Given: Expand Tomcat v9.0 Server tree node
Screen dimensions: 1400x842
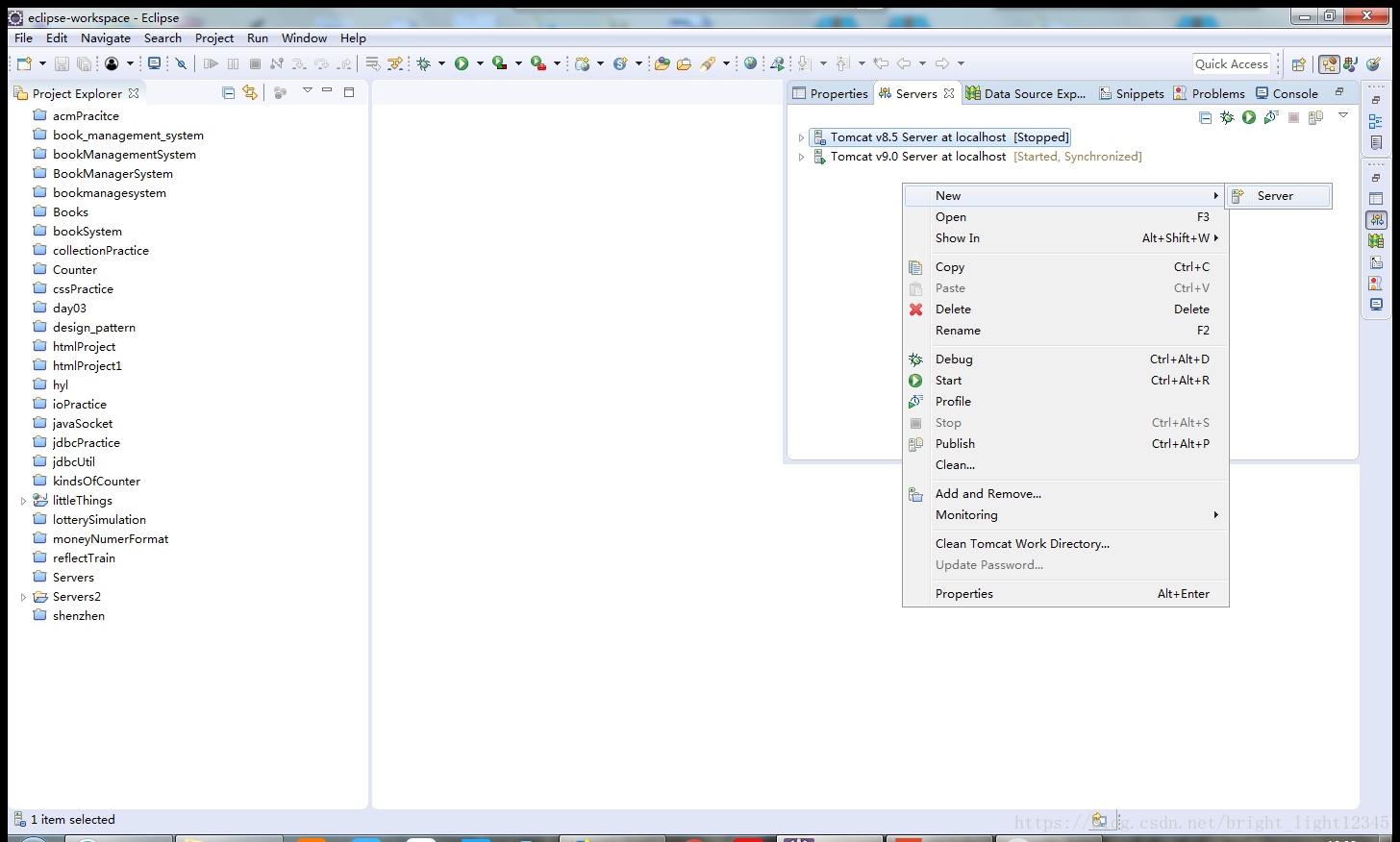Looking at the screenshot, I should click(801, 157).
